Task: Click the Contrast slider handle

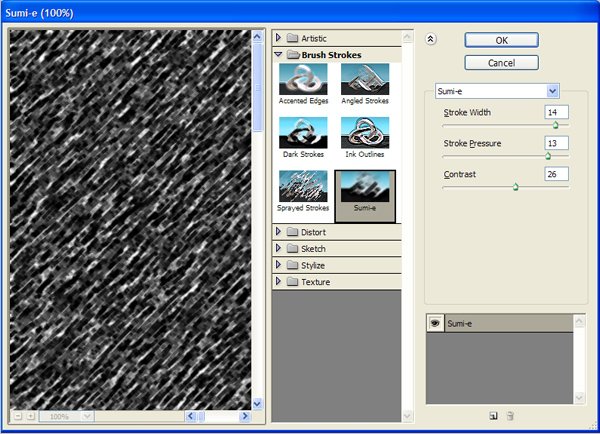Action: point(515,187)
